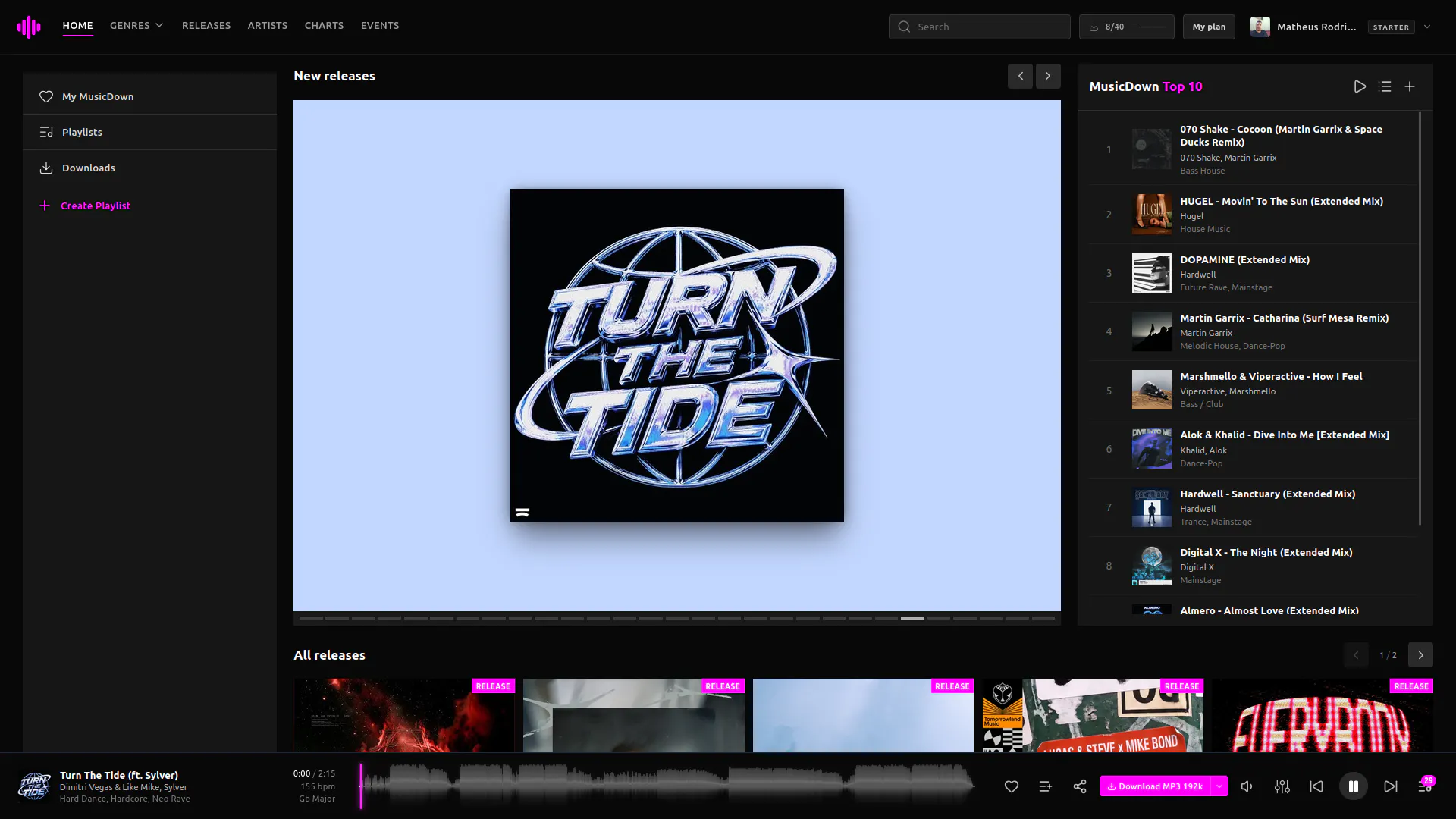Screen dimensions: 1456x819
Task: Go to previous All releases page
Action: (x=1356, y=655)
